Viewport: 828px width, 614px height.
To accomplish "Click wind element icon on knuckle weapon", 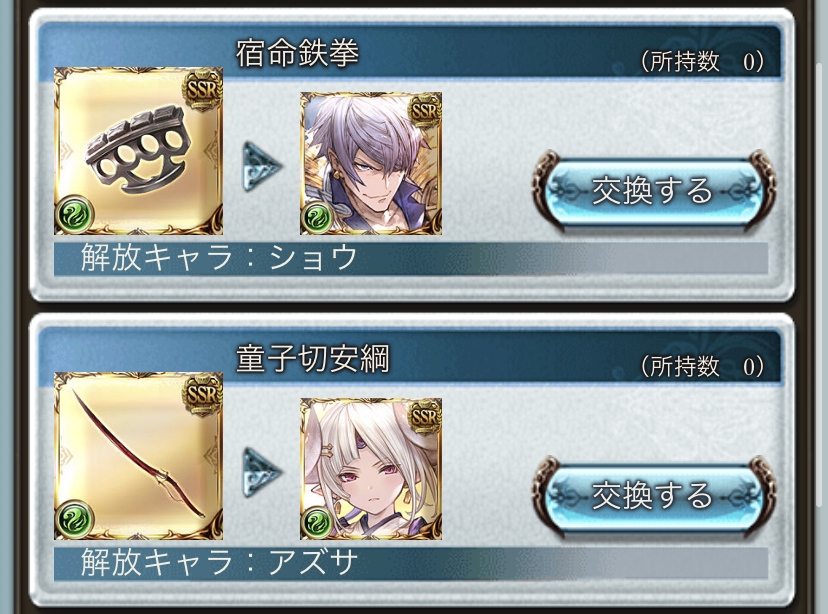I will click(x=74, y=214).
